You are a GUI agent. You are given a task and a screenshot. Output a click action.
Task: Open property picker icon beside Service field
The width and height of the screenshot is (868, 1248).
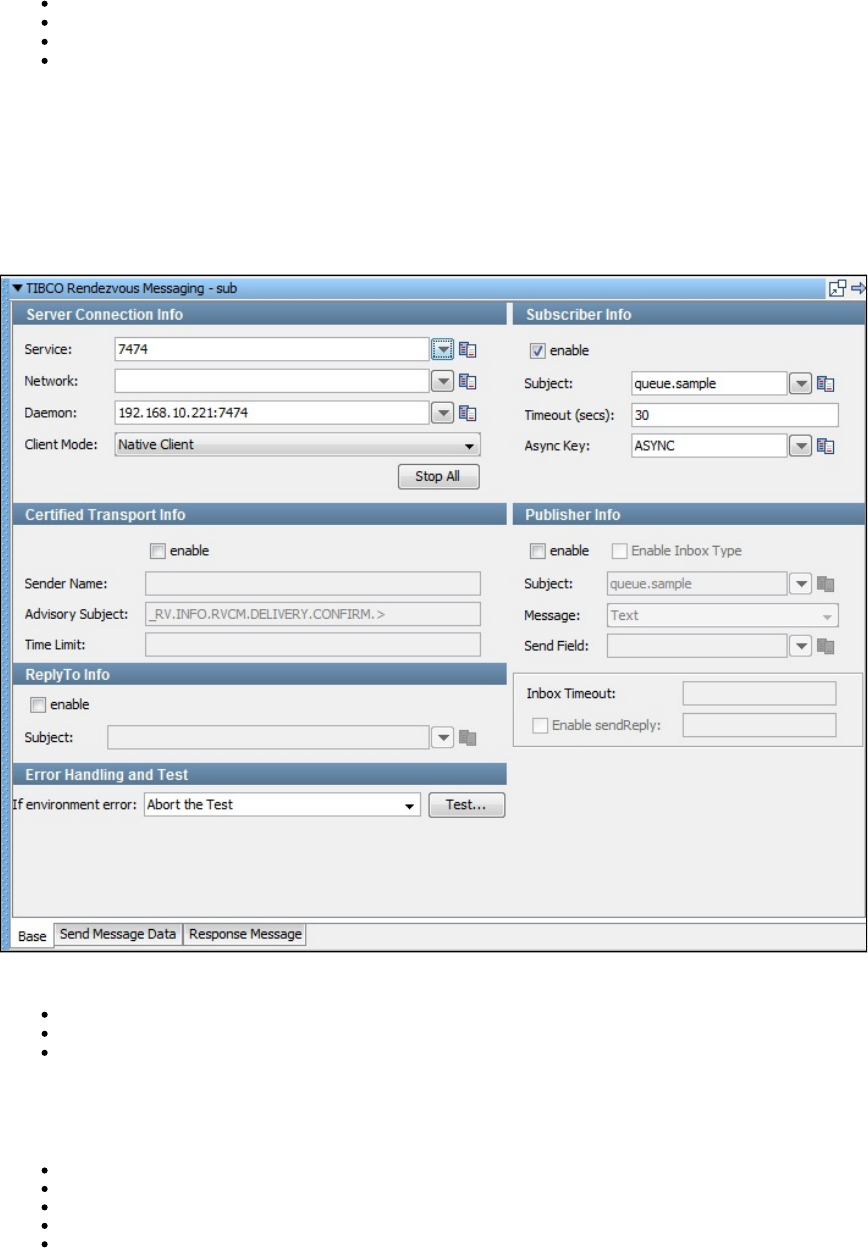[x=468, y=350]
